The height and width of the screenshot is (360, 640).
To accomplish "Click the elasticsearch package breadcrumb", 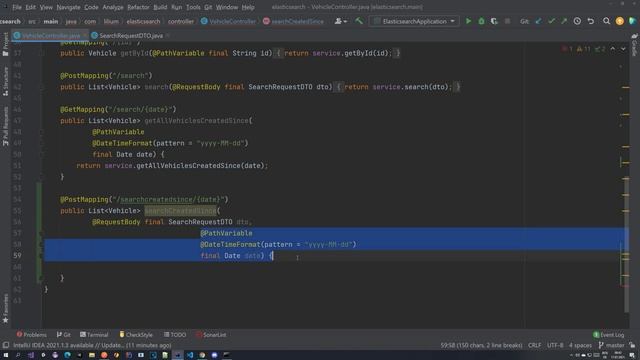I will click(143, 21).
